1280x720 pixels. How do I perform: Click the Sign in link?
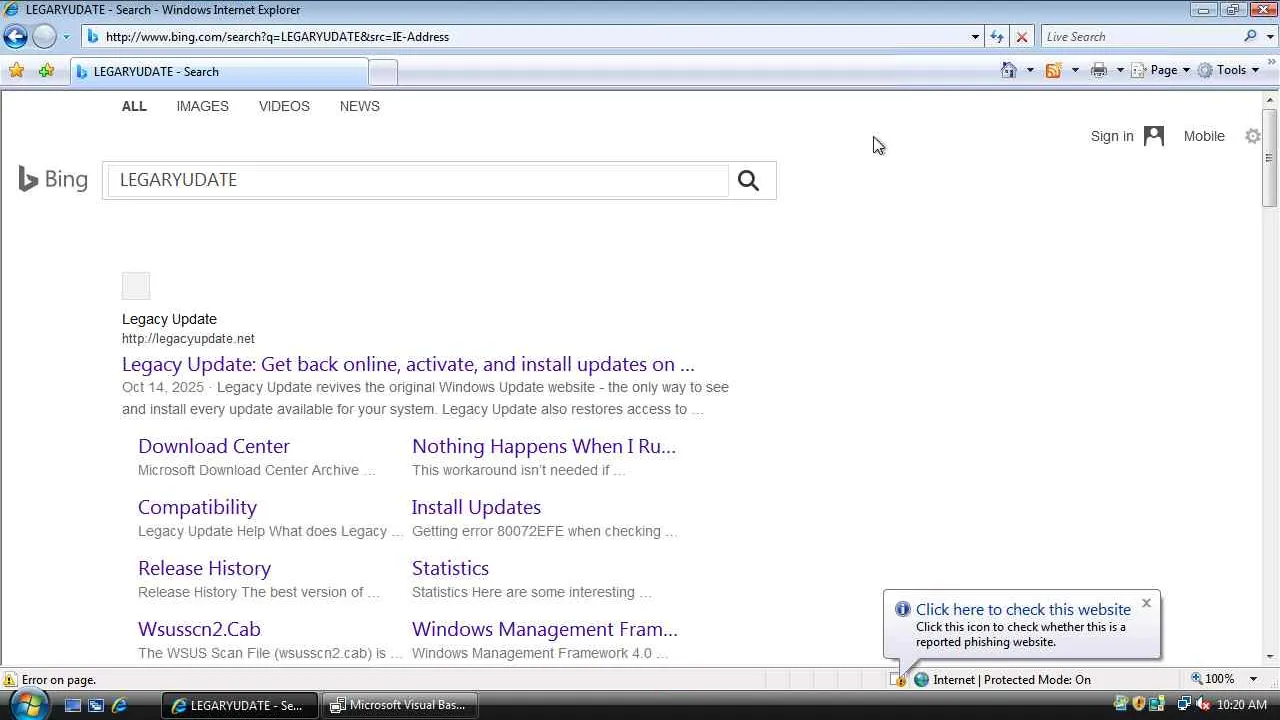click(x=1112, y=136)
